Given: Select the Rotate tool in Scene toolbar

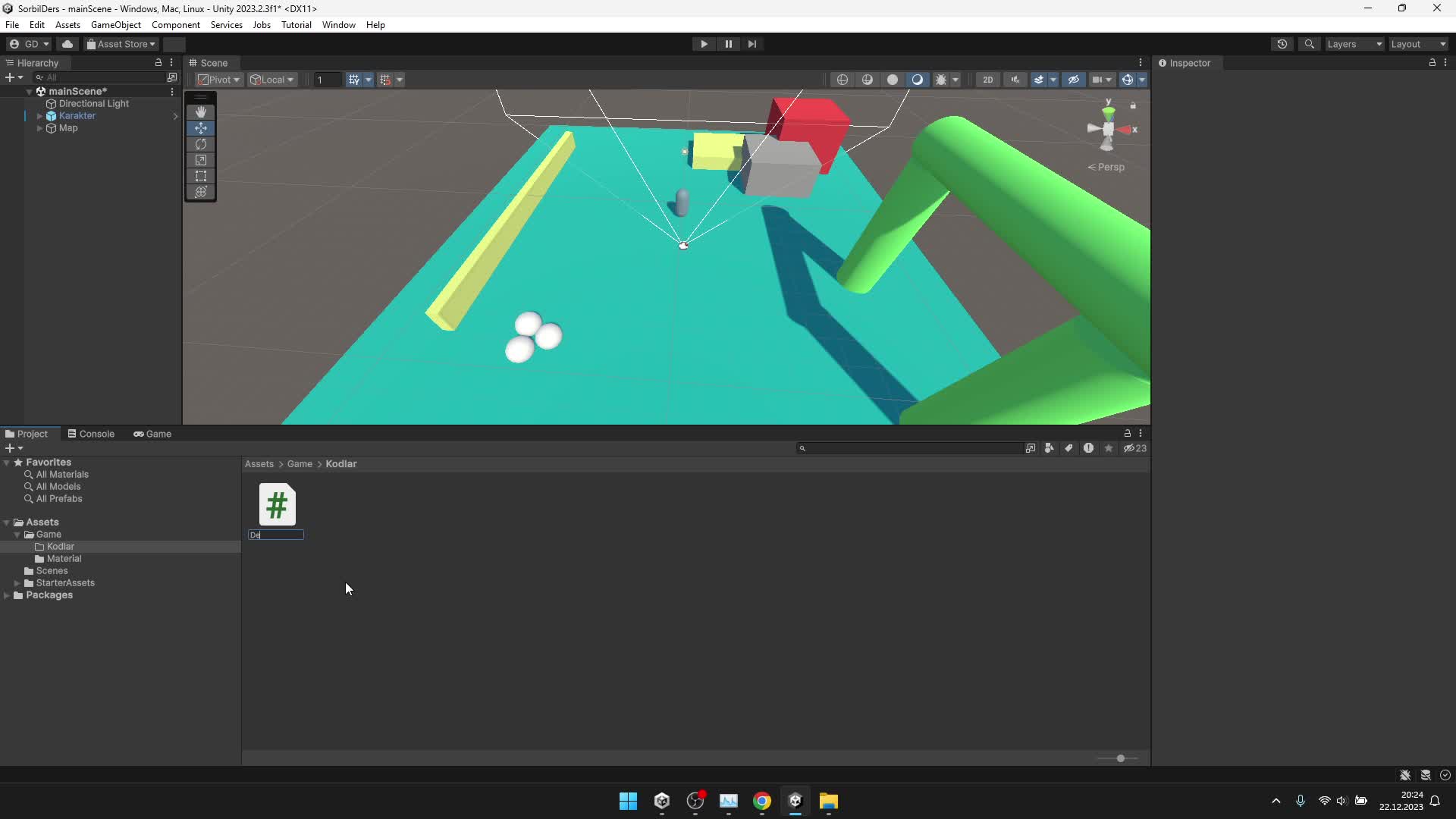Looking at the screenshot, I should point(200,144).
